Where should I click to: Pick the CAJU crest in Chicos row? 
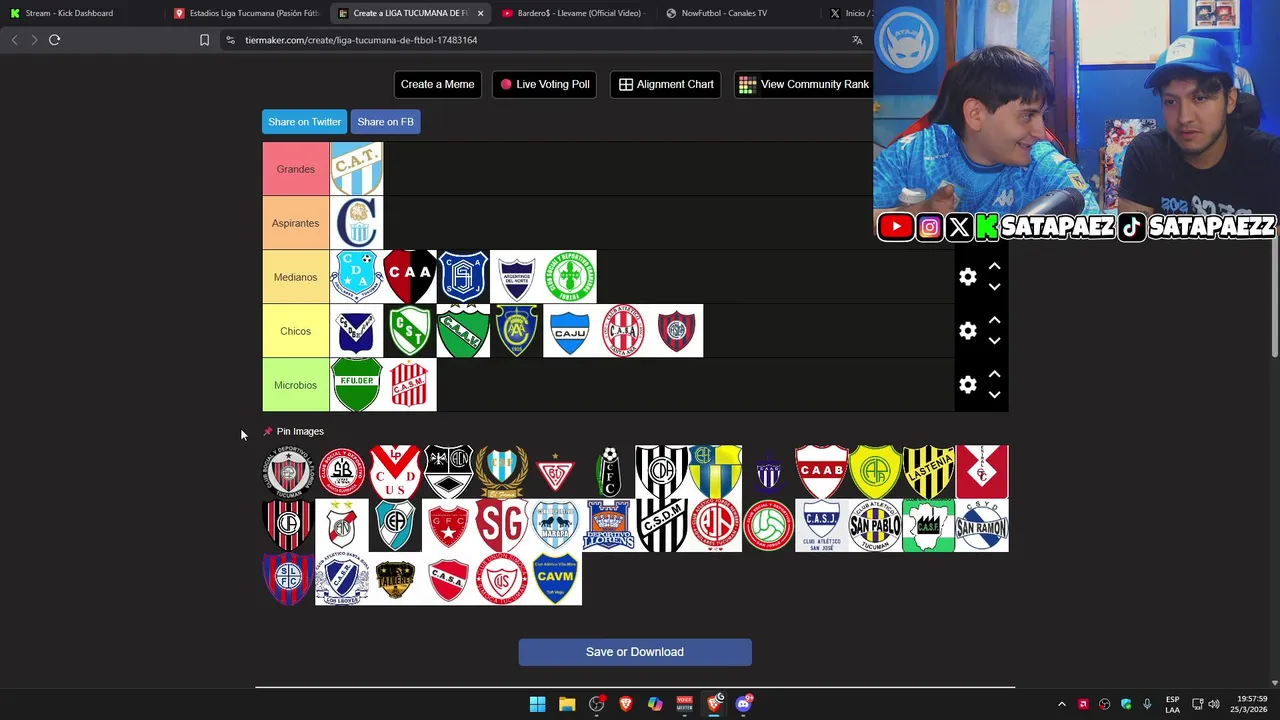569,331
